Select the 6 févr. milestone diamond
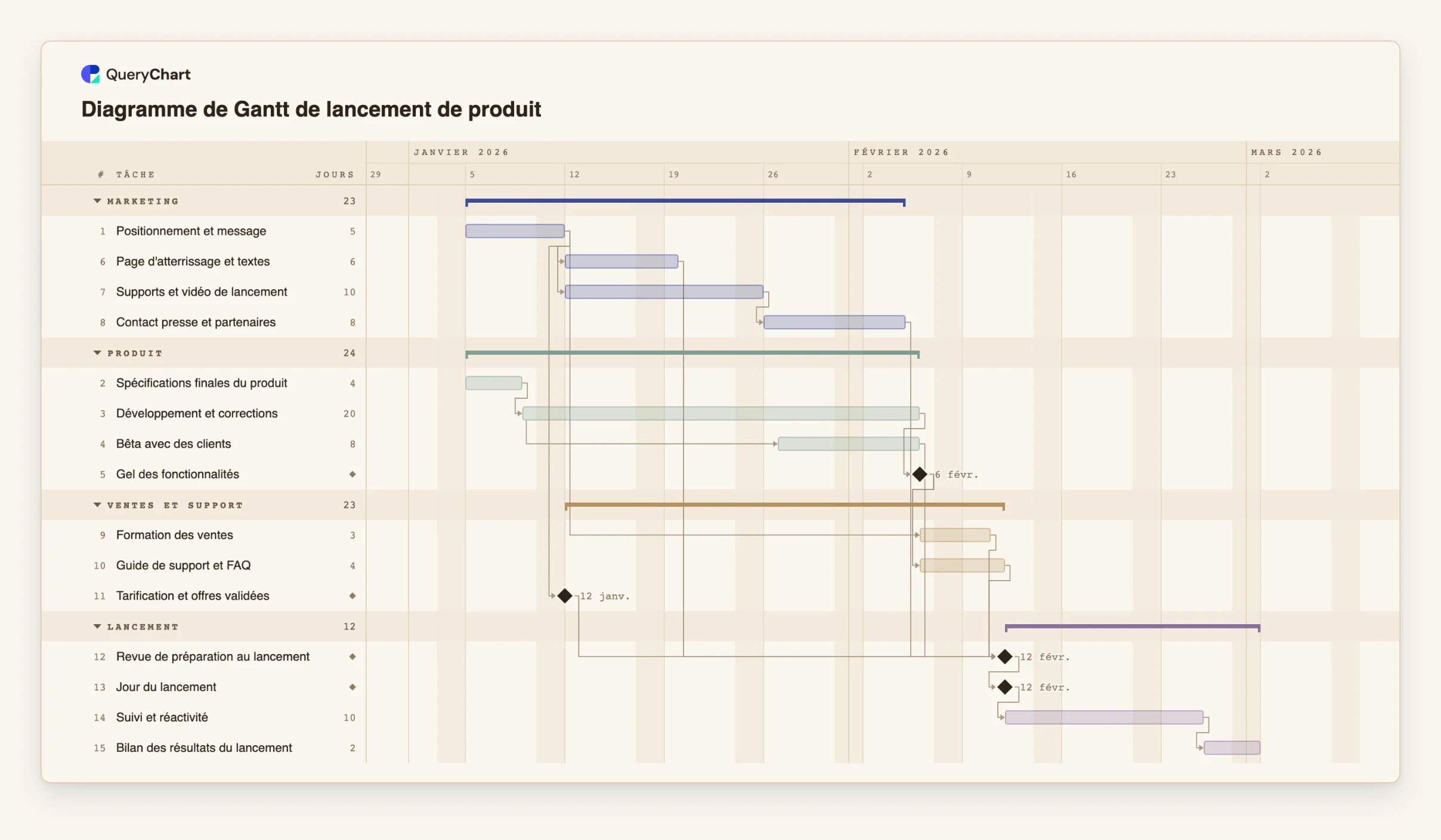 click(919, 475)
